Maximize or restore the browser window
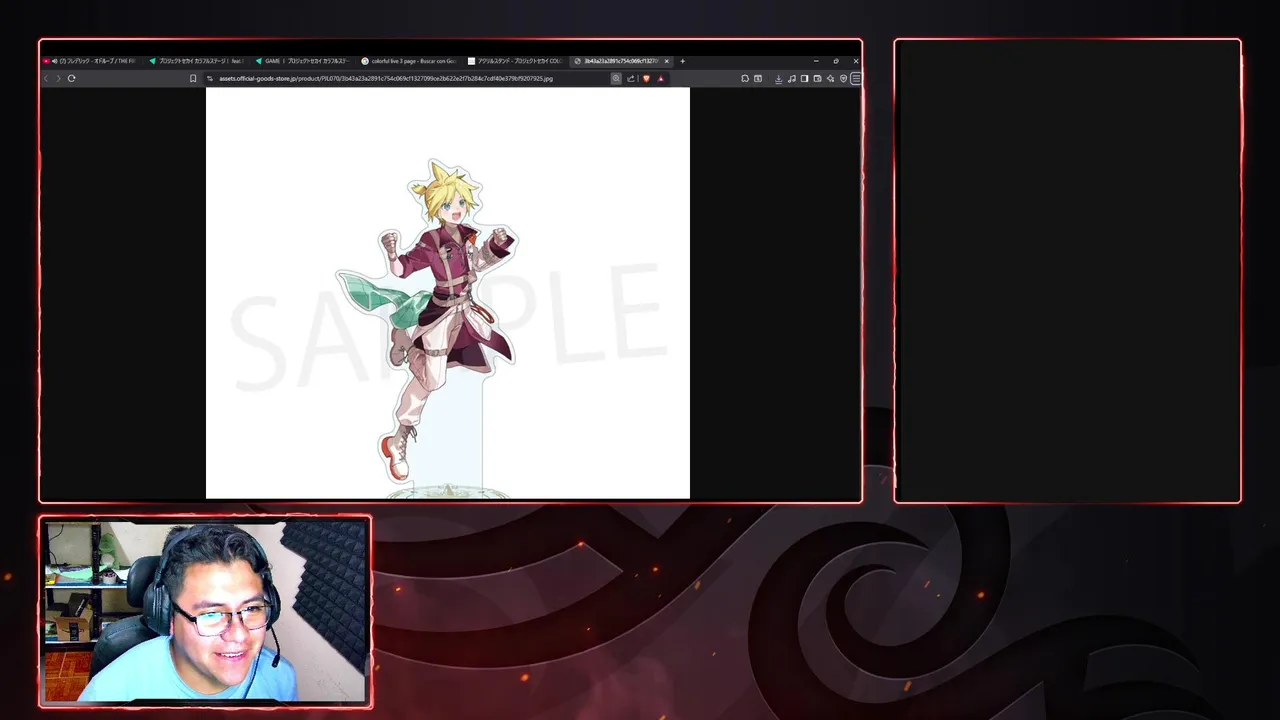 click(x=836, y=61)
